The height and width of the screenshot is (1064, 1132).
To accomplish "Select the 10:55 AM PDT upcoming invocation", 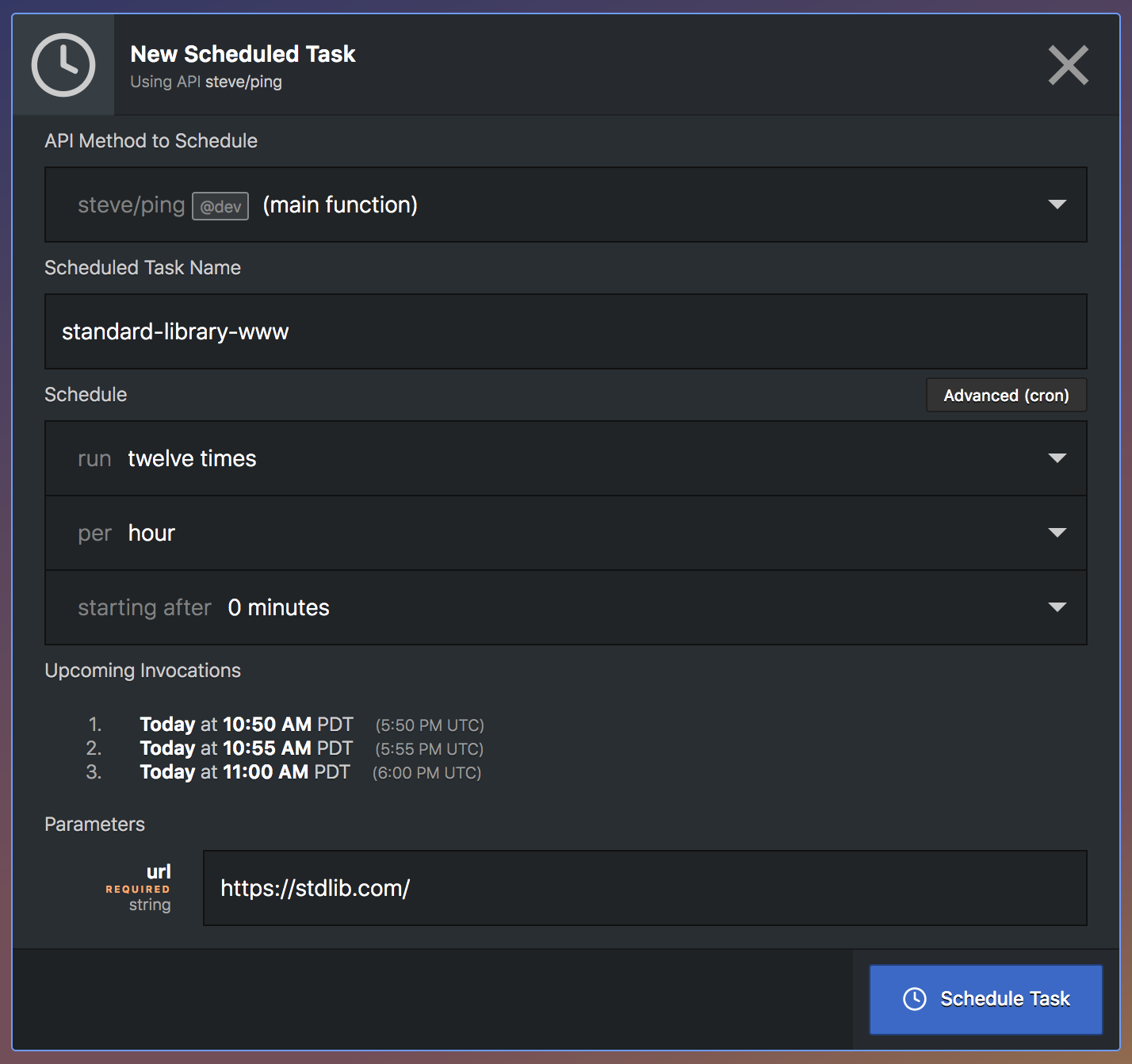I will click(247, 748).
